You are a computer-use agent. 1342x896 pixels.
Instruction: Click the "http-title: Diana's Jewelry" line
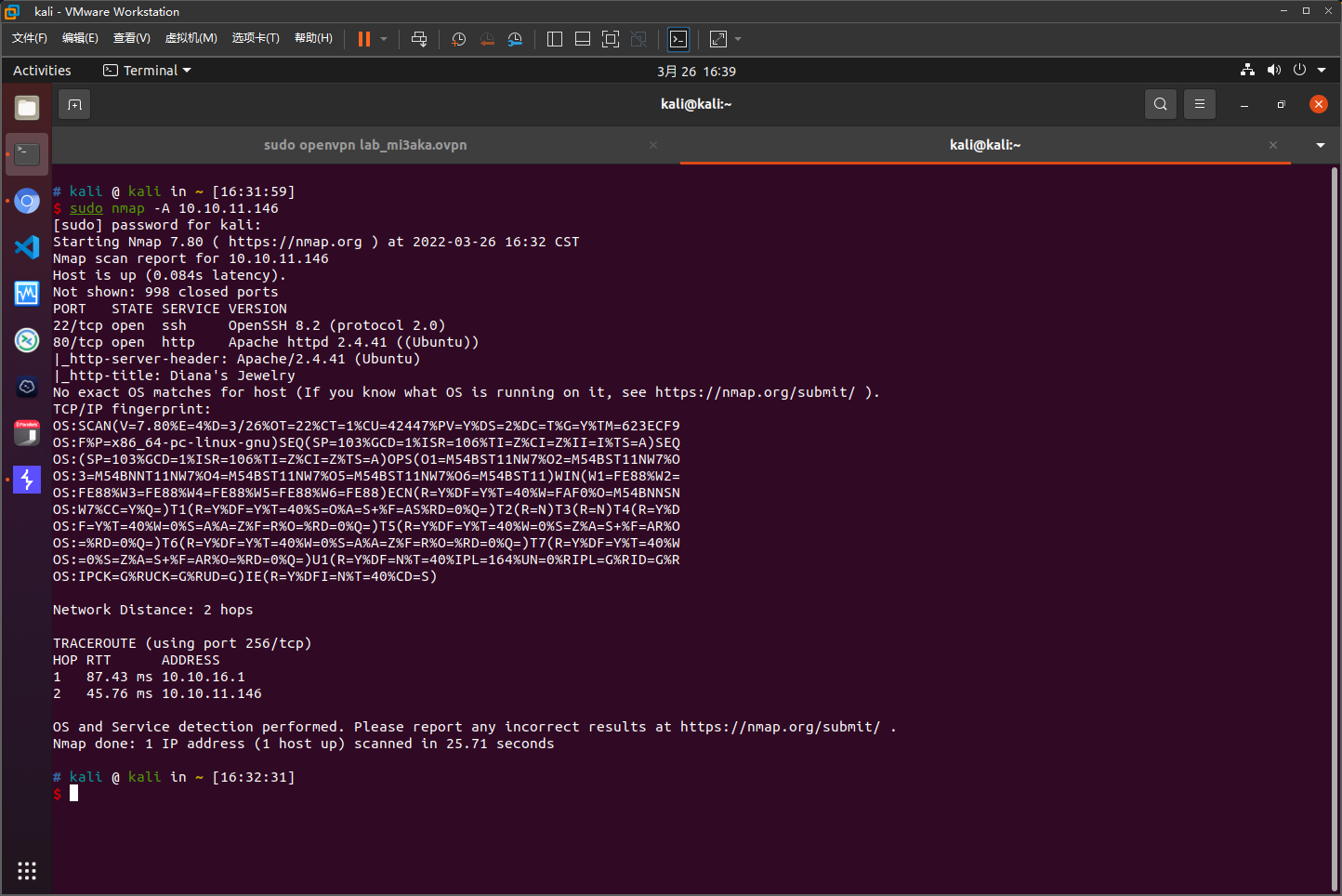coord(174,376)
